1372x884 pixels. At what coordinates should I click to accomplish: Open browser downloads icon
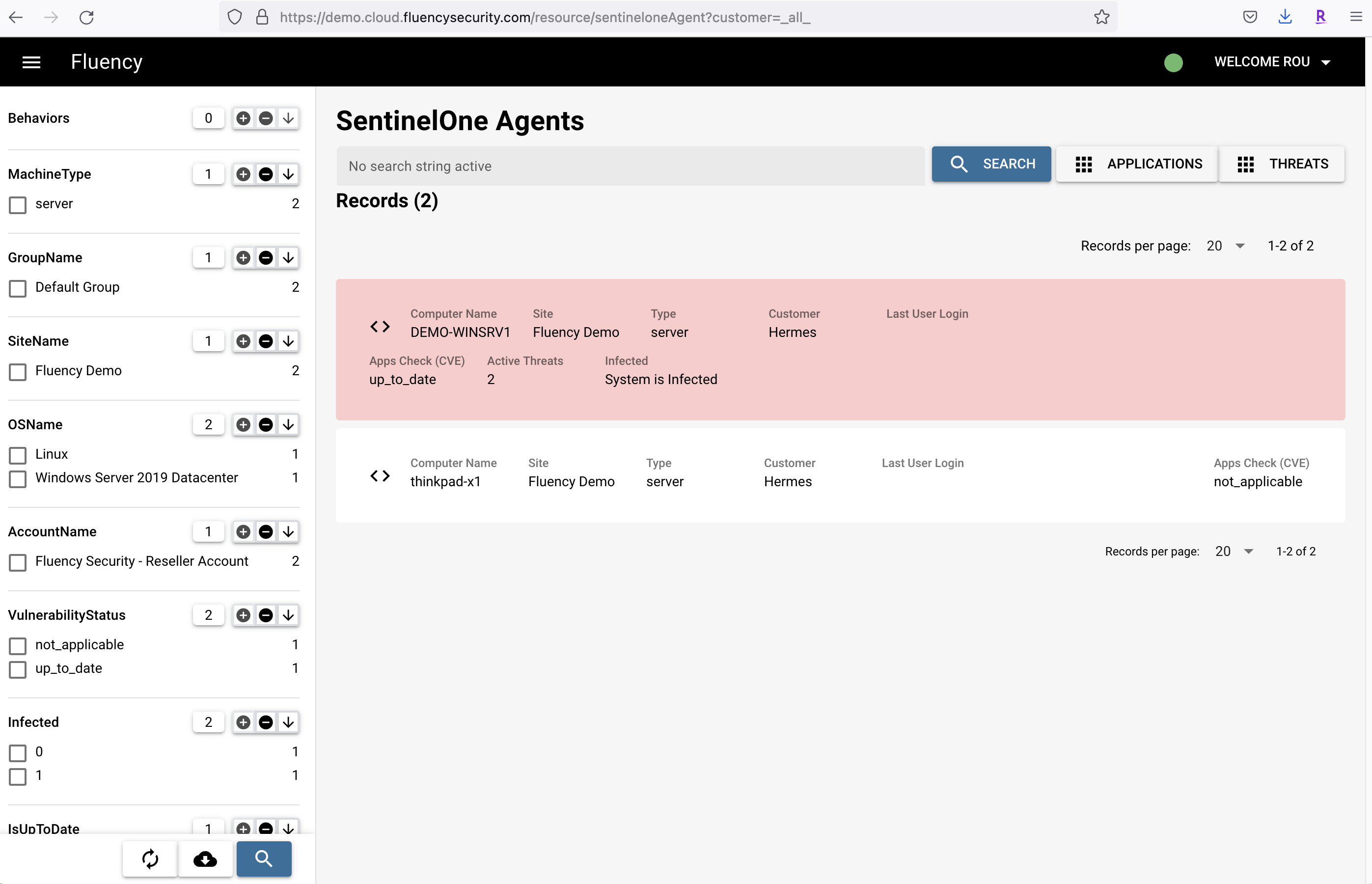1285,17
